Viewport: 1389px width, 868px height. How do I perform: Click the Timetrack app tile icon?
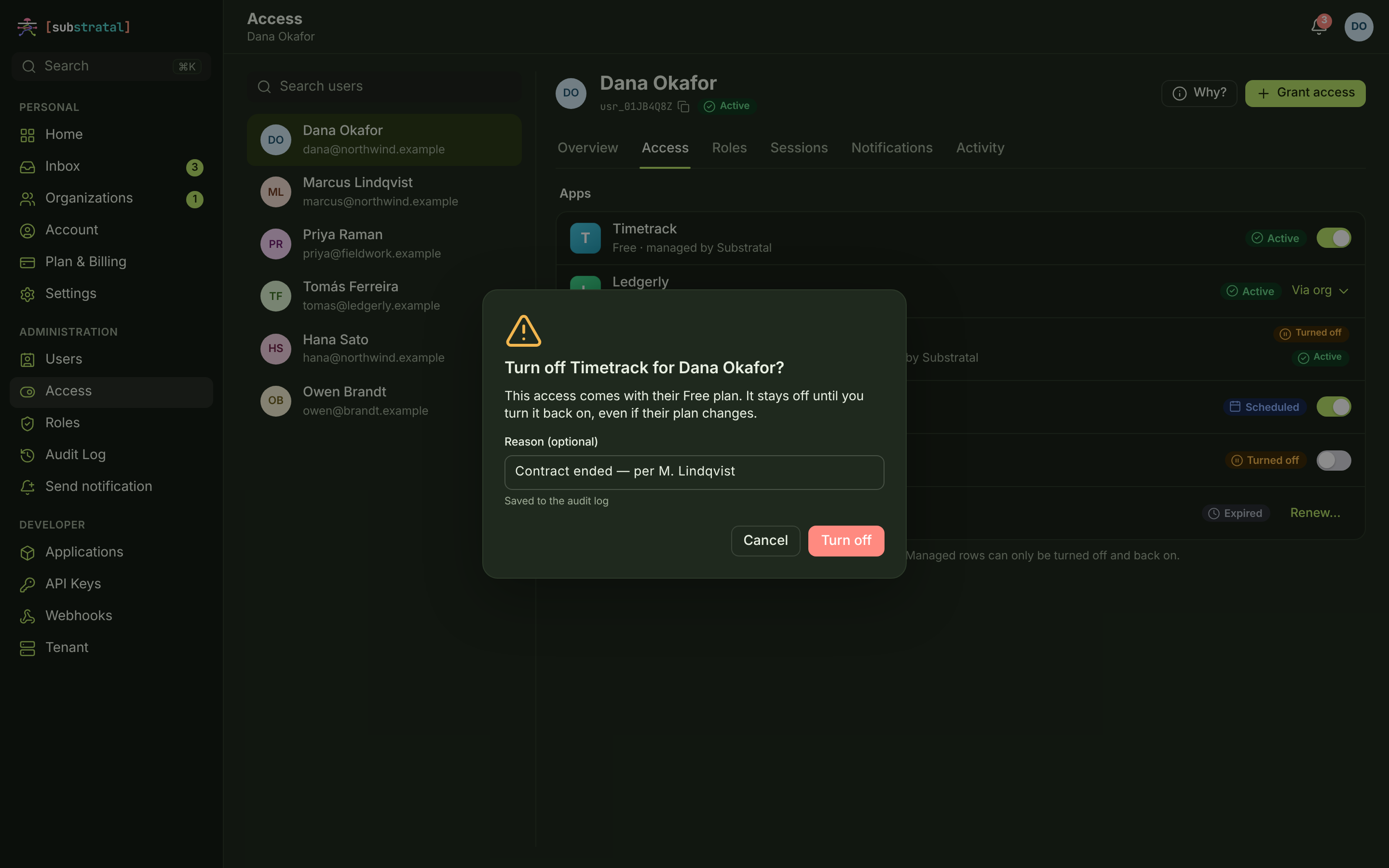click(x=585, y=238)
